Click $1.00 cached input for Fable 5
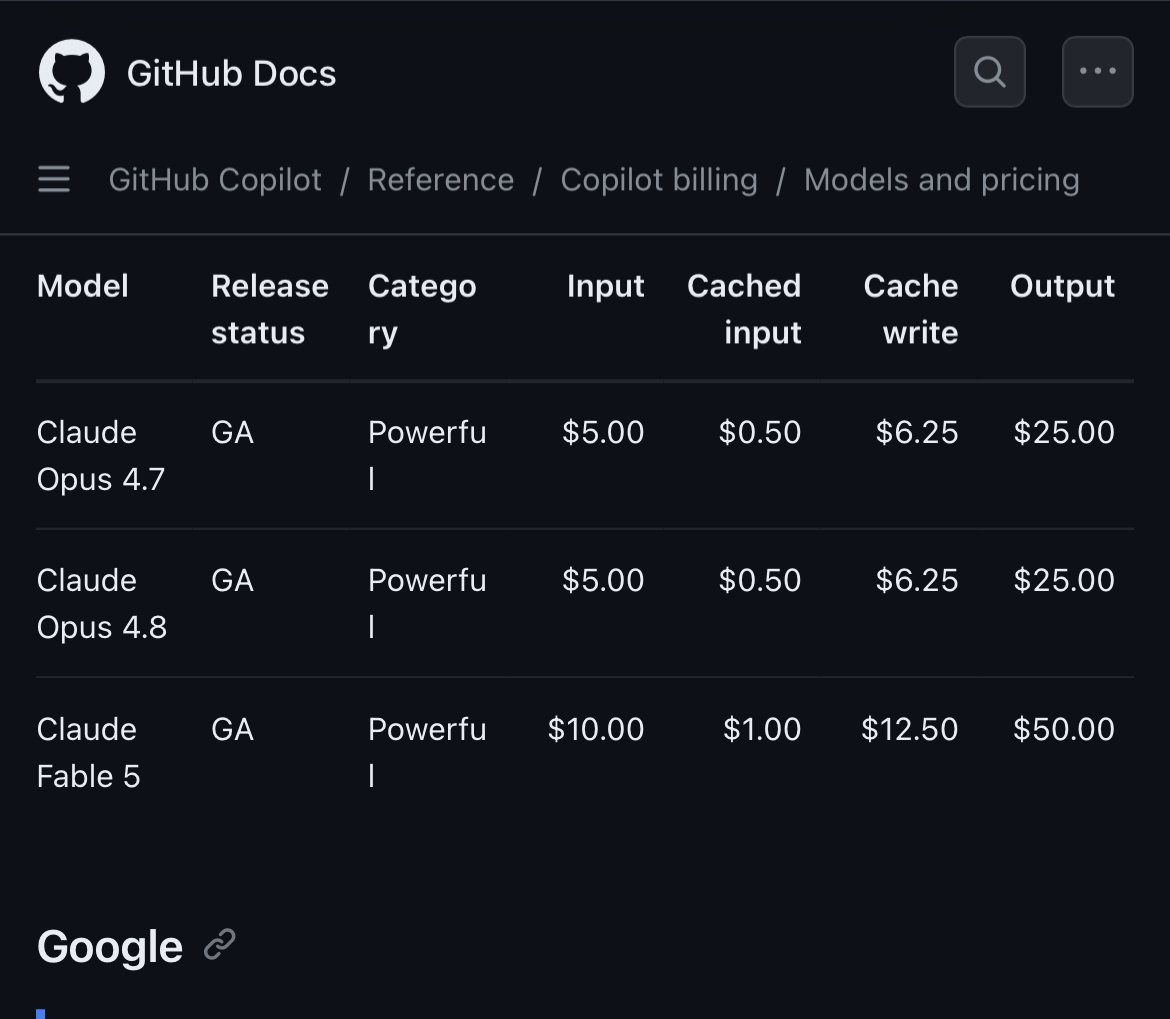Viewport: 1170px width, 1019px height. pos(762,729)
